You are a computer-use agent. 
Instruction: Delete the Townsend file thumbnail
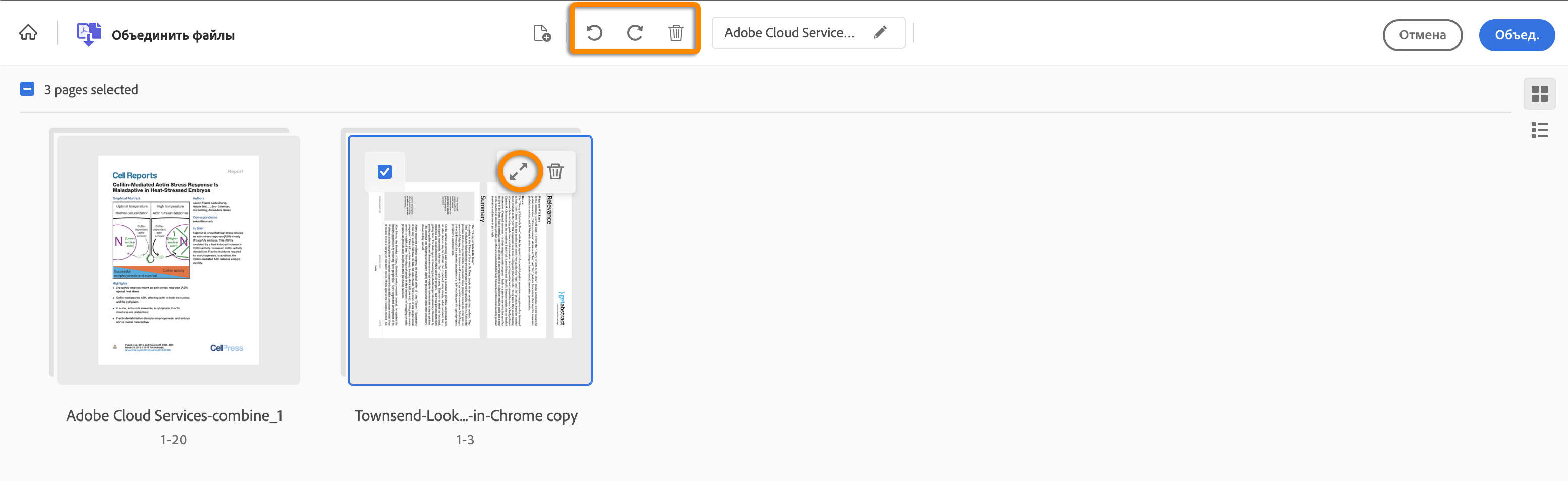coord(555,171)
